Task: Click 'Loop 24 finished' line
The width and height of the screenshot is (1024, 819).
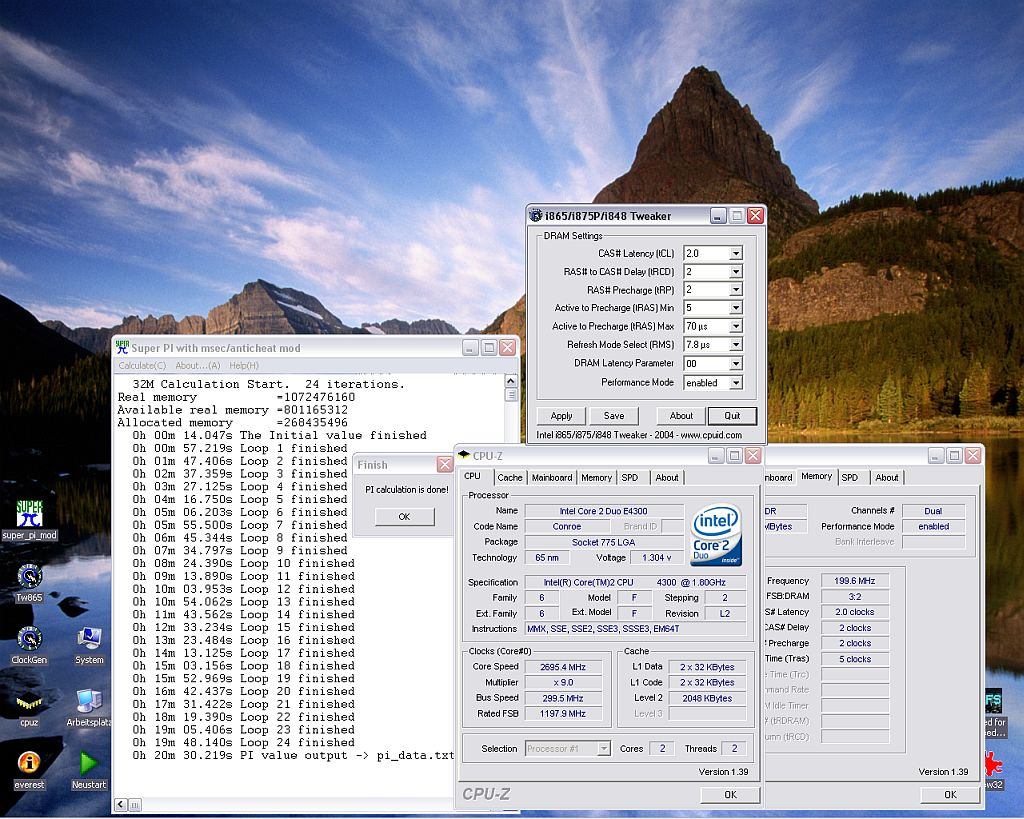Action: [244, 743]
